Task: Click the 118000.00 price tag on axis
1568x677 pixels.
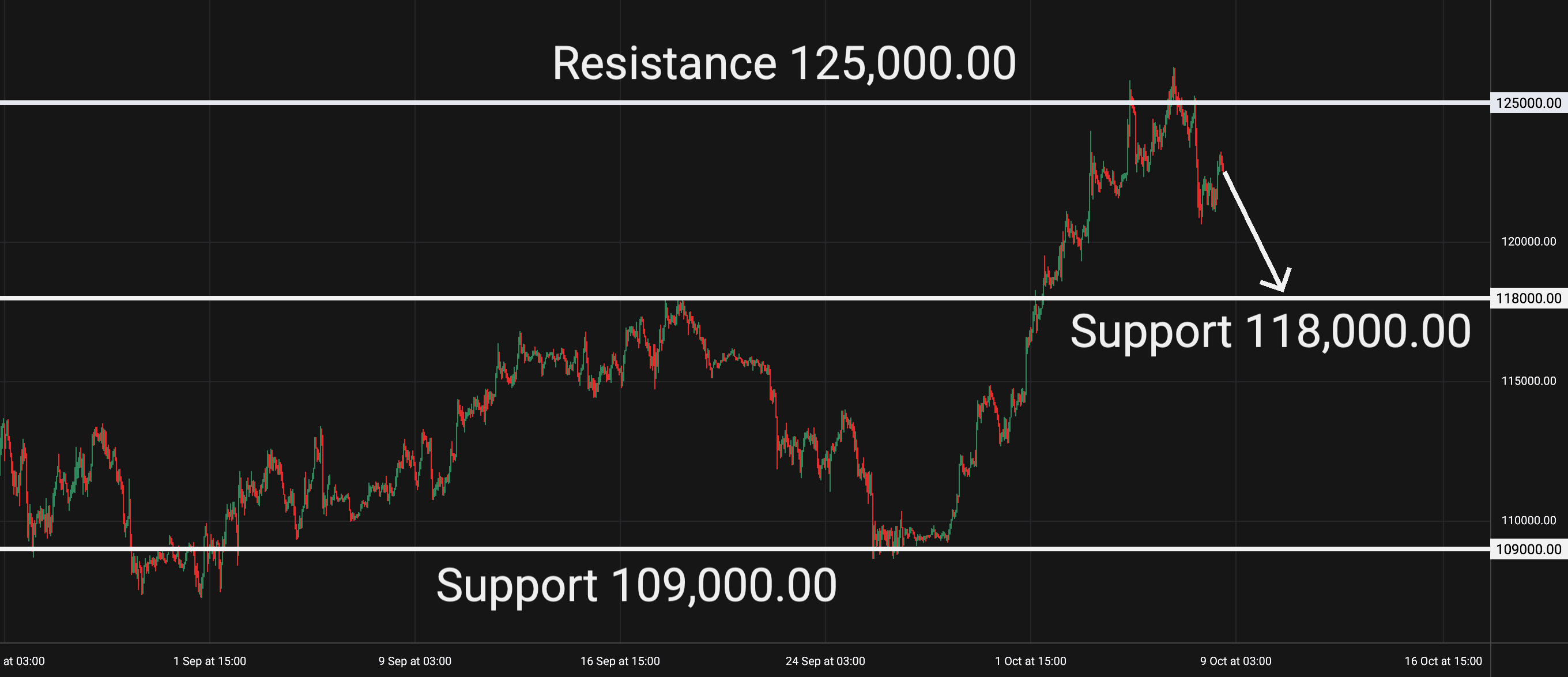Action: click(1528, 298)
